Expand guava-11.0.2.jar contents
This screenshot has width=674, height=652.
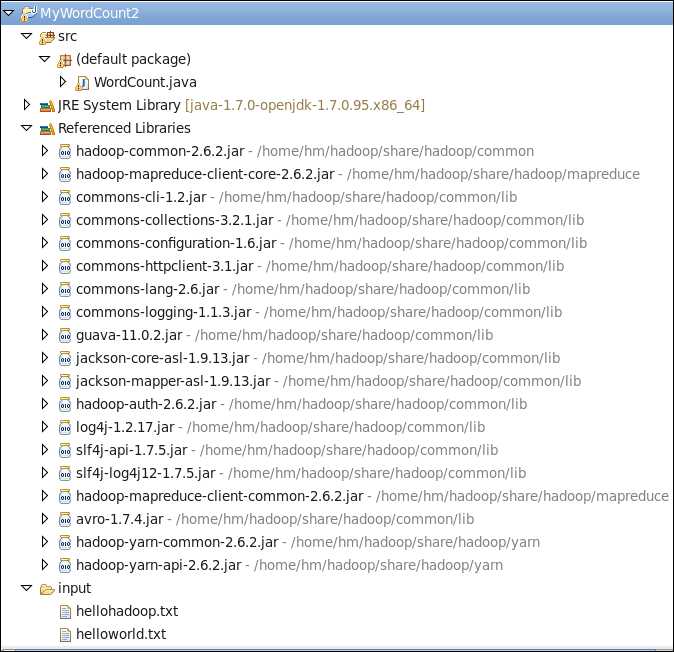pos(45,334)
